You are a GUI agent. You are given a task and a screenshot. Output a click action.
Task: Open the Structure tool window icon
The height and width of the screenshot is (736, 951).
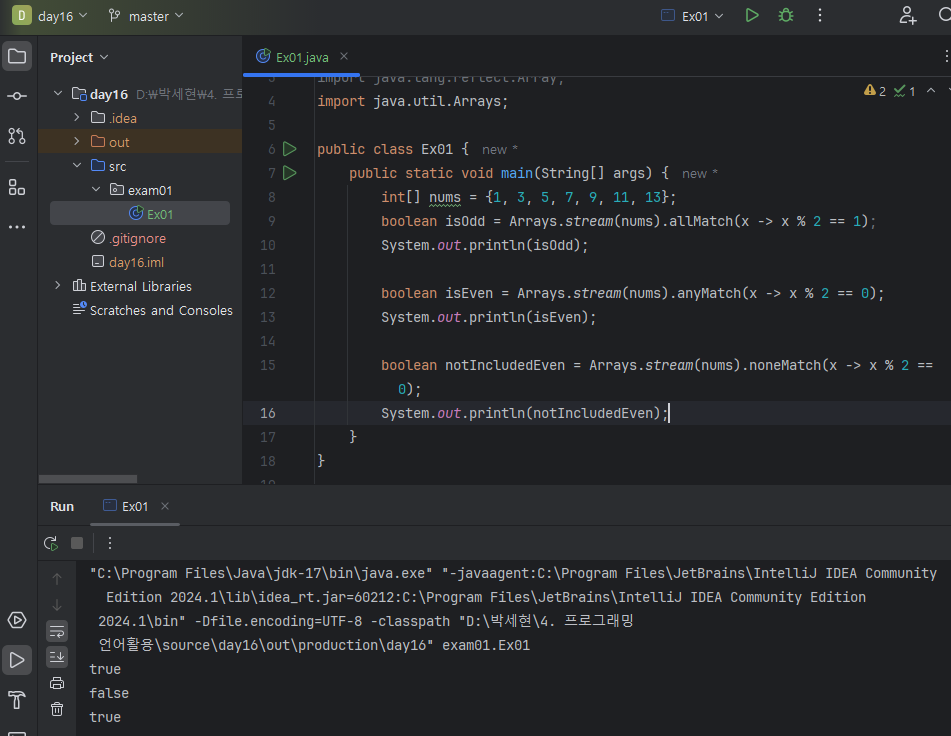17,187
